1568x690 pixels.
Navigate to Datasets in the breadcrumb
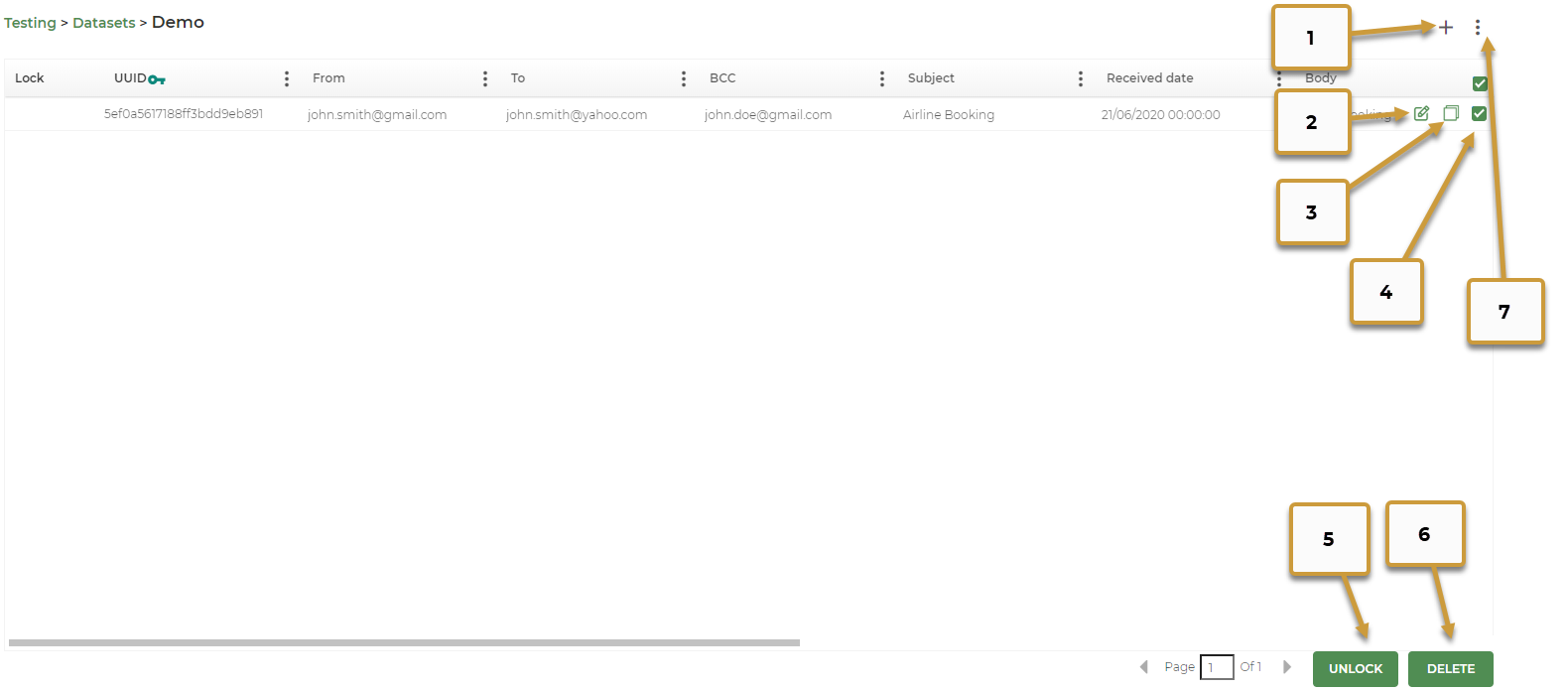(x=103, y=23)
